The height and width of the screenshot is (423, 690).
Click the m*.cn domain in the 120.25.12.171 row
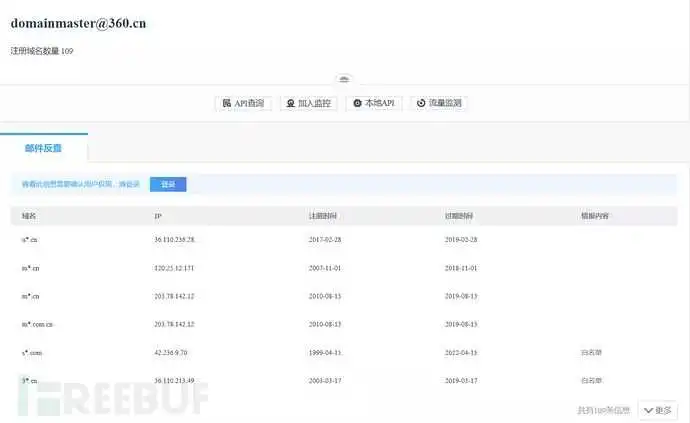pos(30,268)
